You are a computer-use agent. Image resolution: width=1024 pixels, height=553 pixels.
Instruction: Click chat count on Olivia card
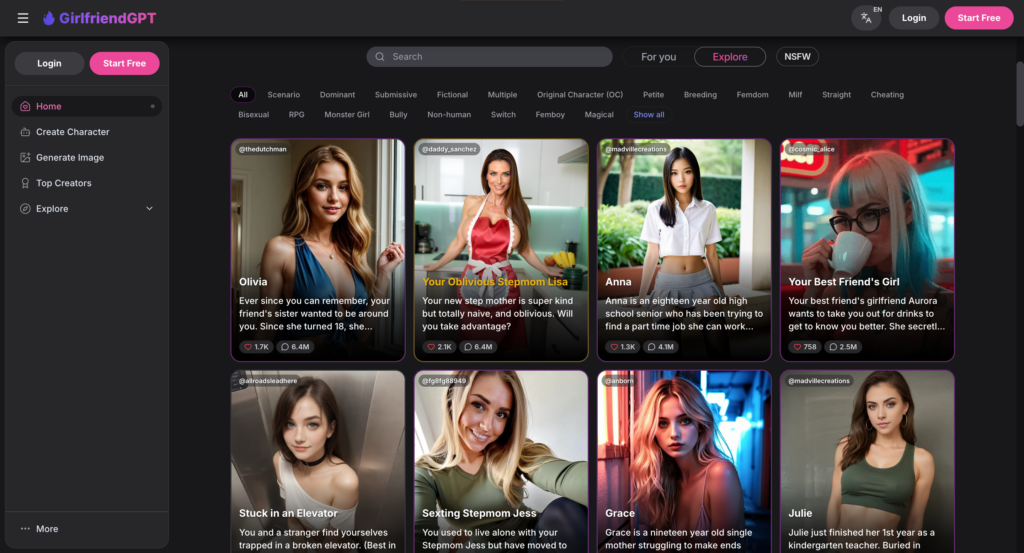pyautogui.click(x=295, y=347)
